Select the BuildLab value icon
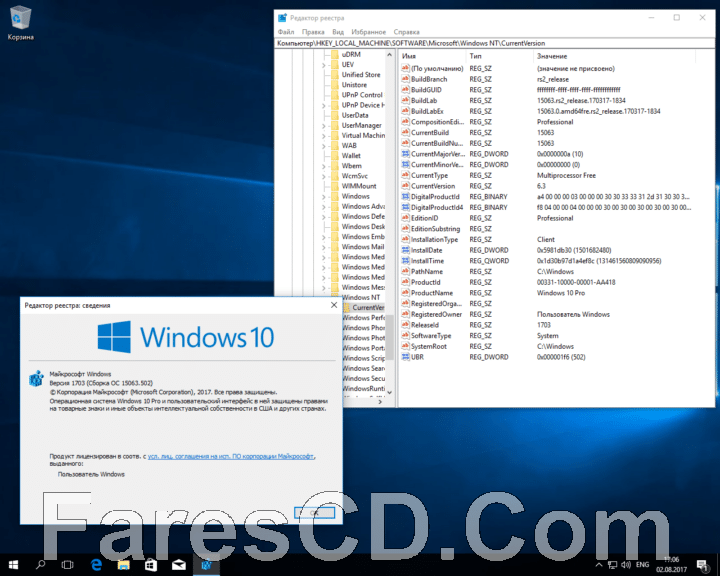 click(405, 100)
